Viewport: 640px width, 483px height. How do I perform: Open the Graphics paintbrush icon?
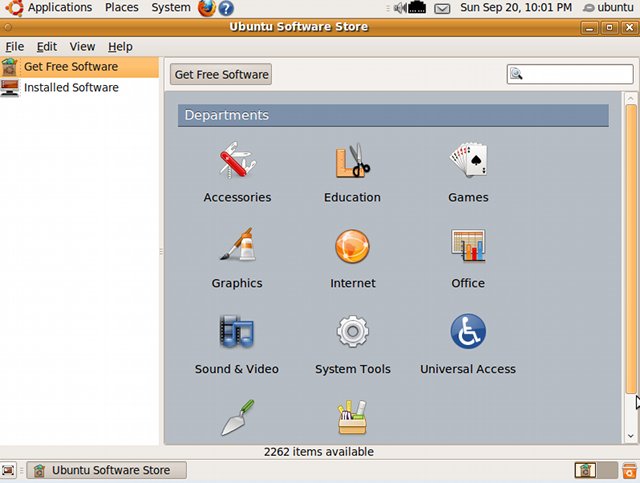[x=238, y=245]
